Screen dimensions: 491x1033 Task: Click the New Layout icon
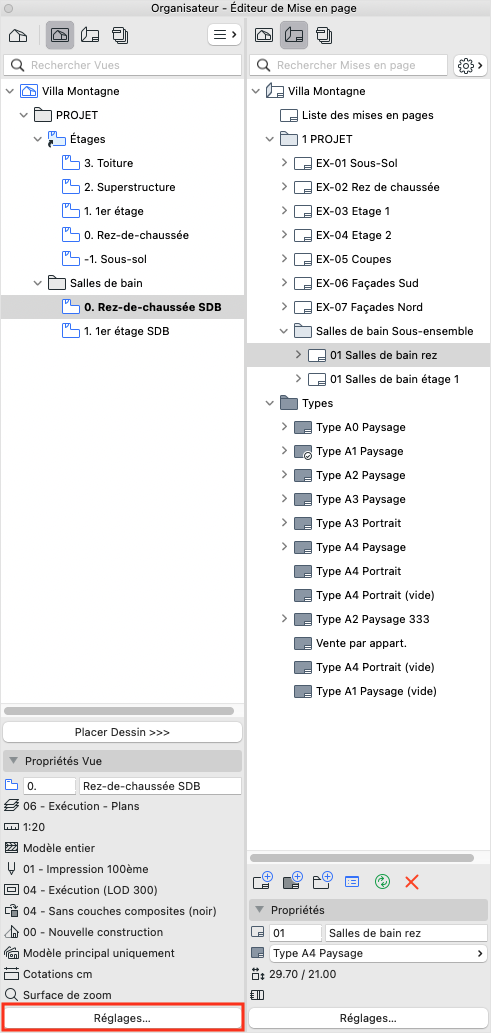(x=262, y=881)
